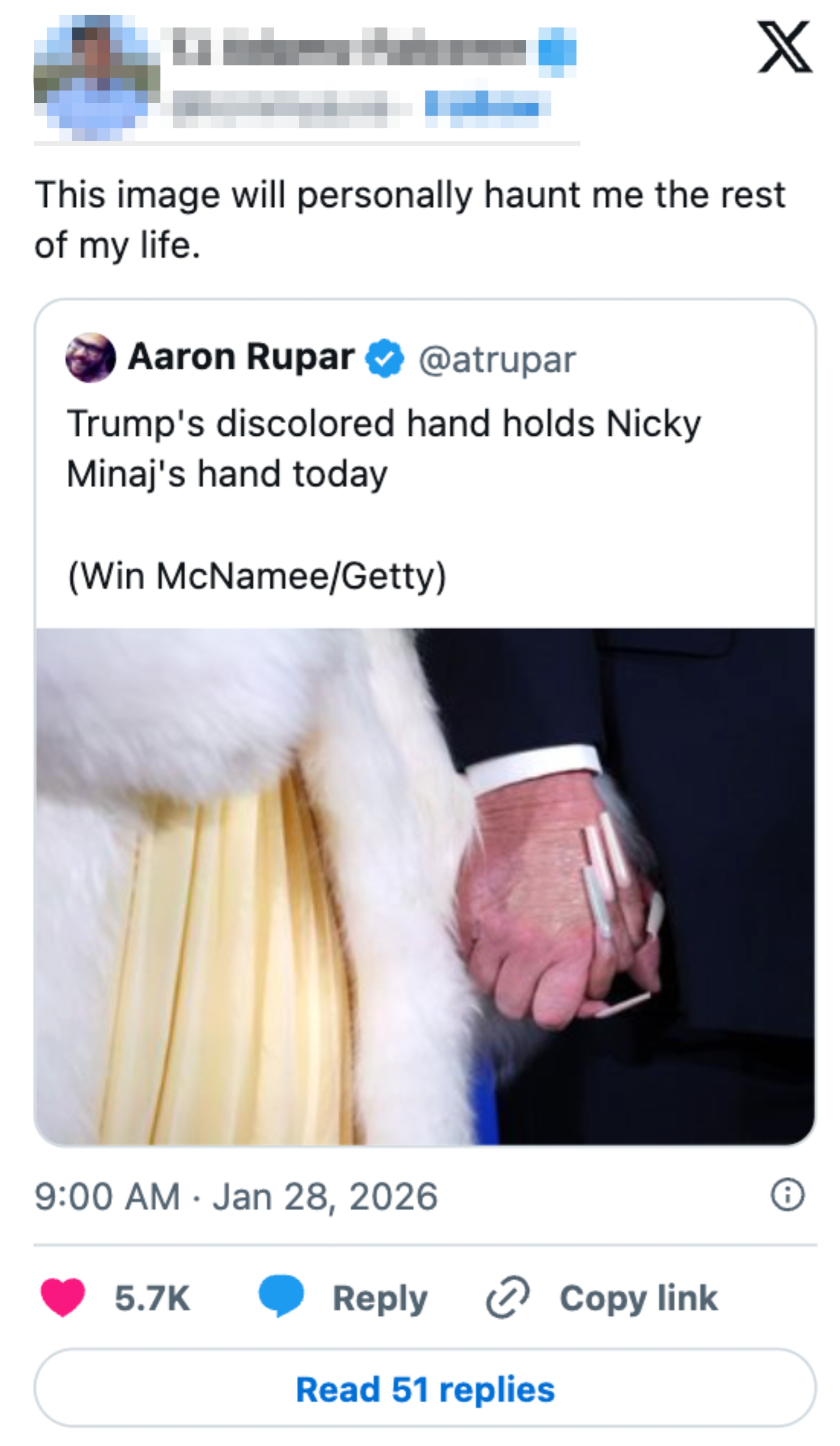This screenshot has width=840, height=1446.
Task: Open the circled info icon beside the date
Action: [x=787, y=1195]
